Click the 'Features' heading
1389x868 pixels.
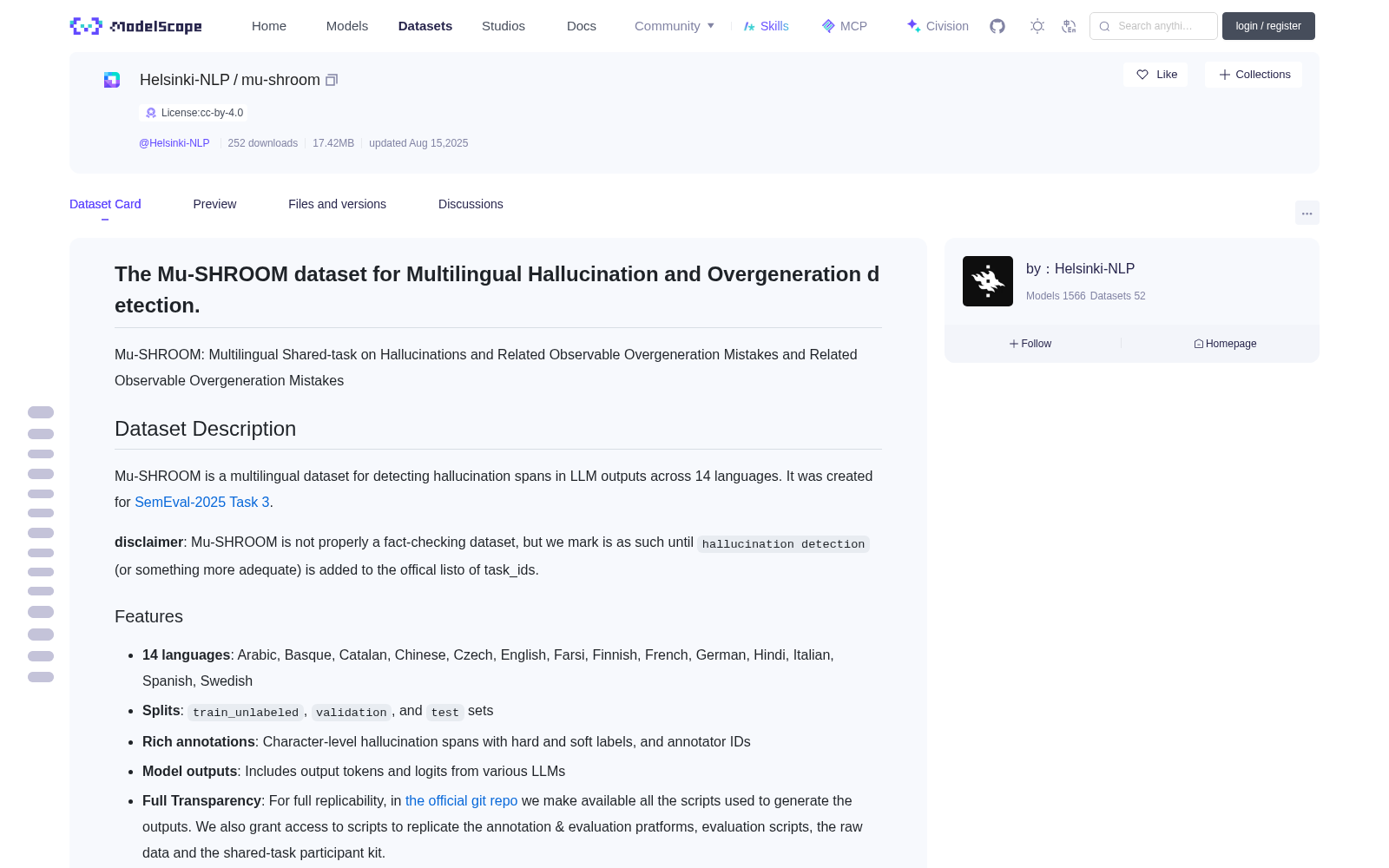pyautogui.click(x=149, y=616)
